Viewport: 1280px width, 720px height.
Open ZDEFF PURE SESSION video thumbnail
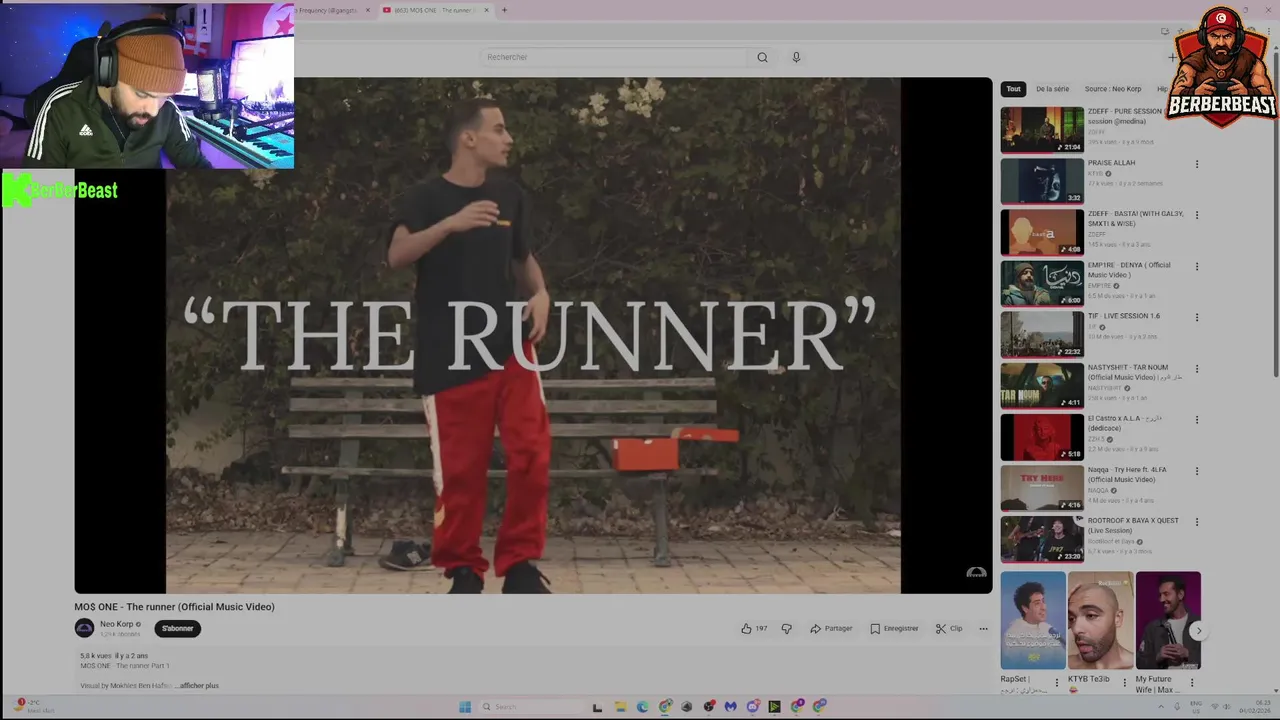point(1042,130)
